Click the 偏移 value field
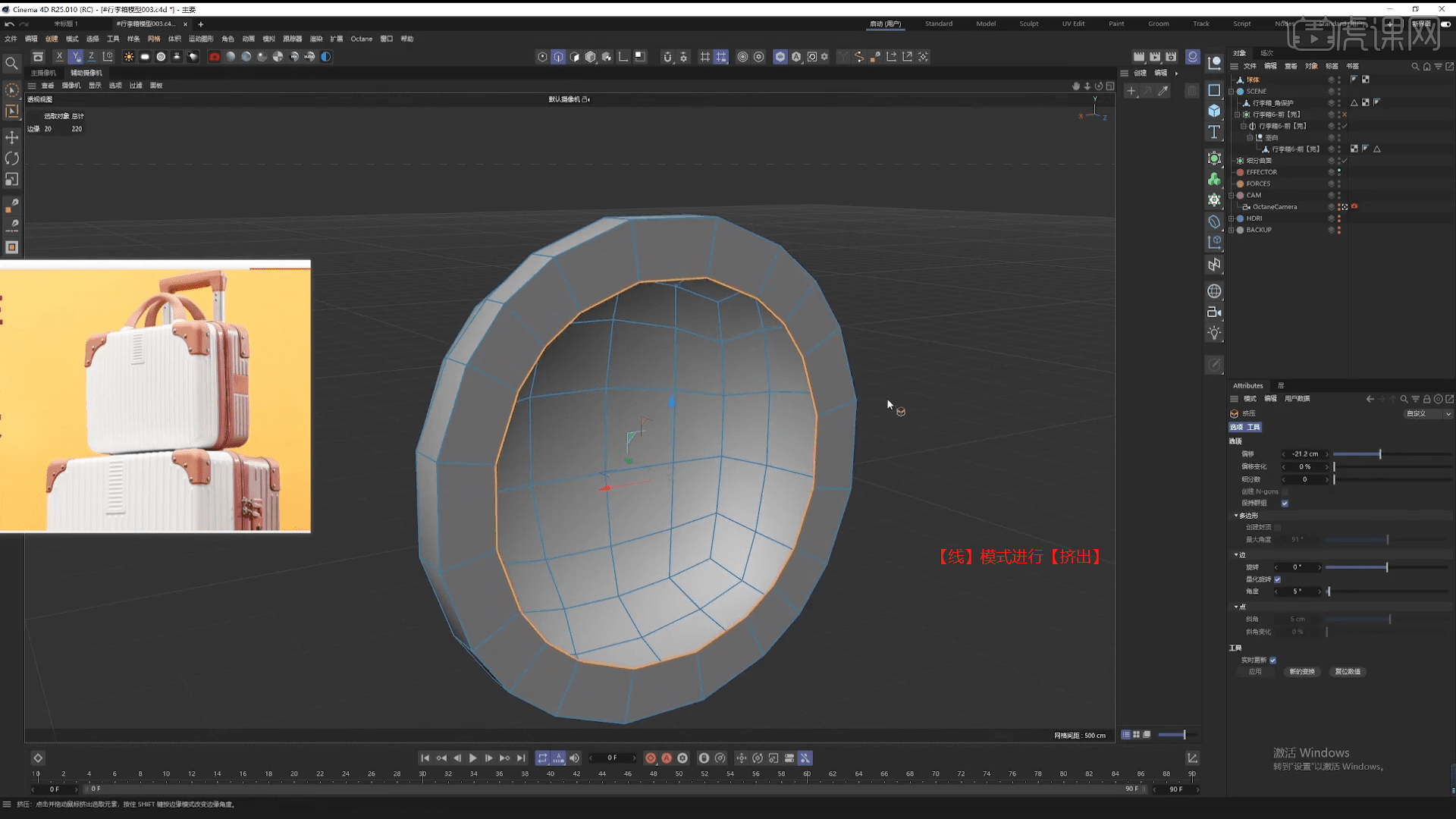Viewport: 1456px width, 819px height. 1305,454
